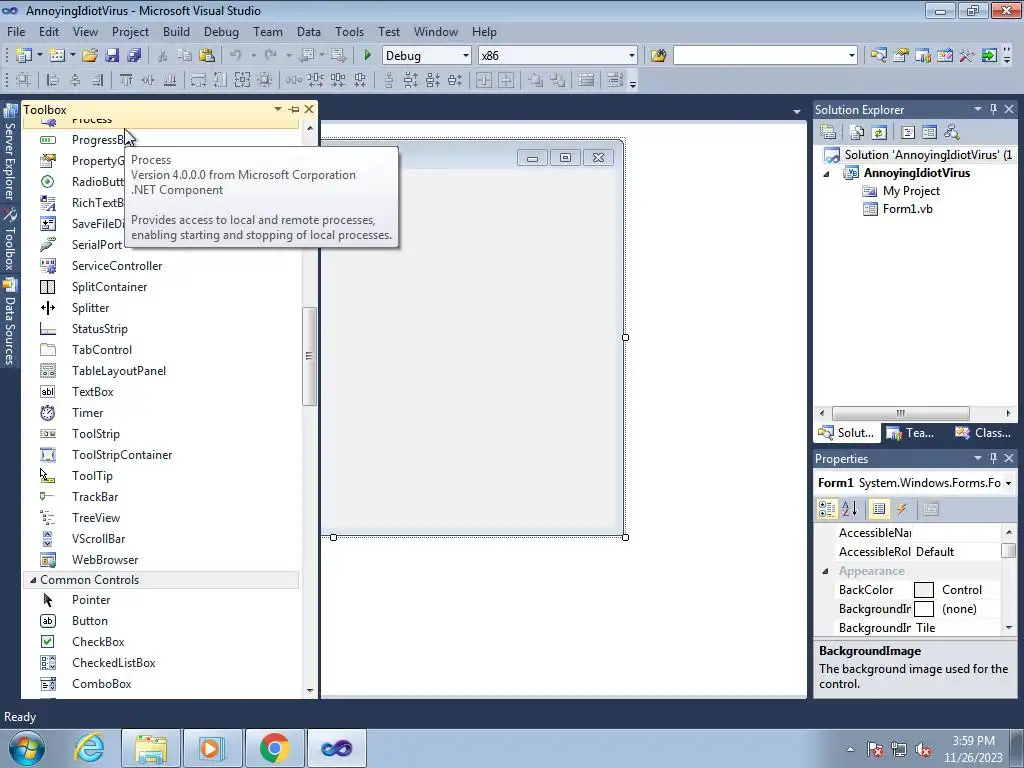This screenshot has width=1024, height=768.
Task: Click the BackColor color swatch
Action: (x=923, y=590)
